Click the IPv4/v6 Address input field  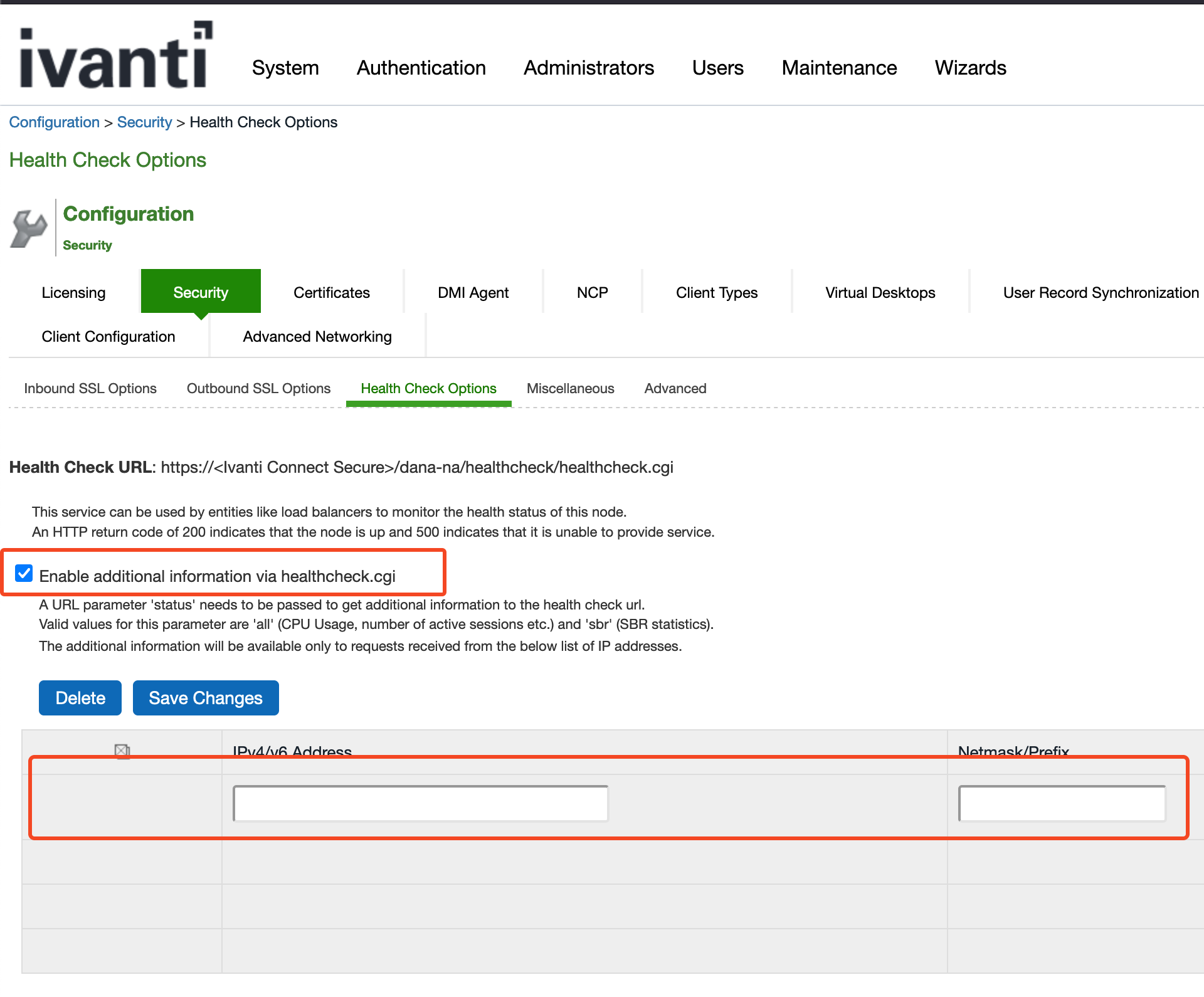click(x=420, y=803)
